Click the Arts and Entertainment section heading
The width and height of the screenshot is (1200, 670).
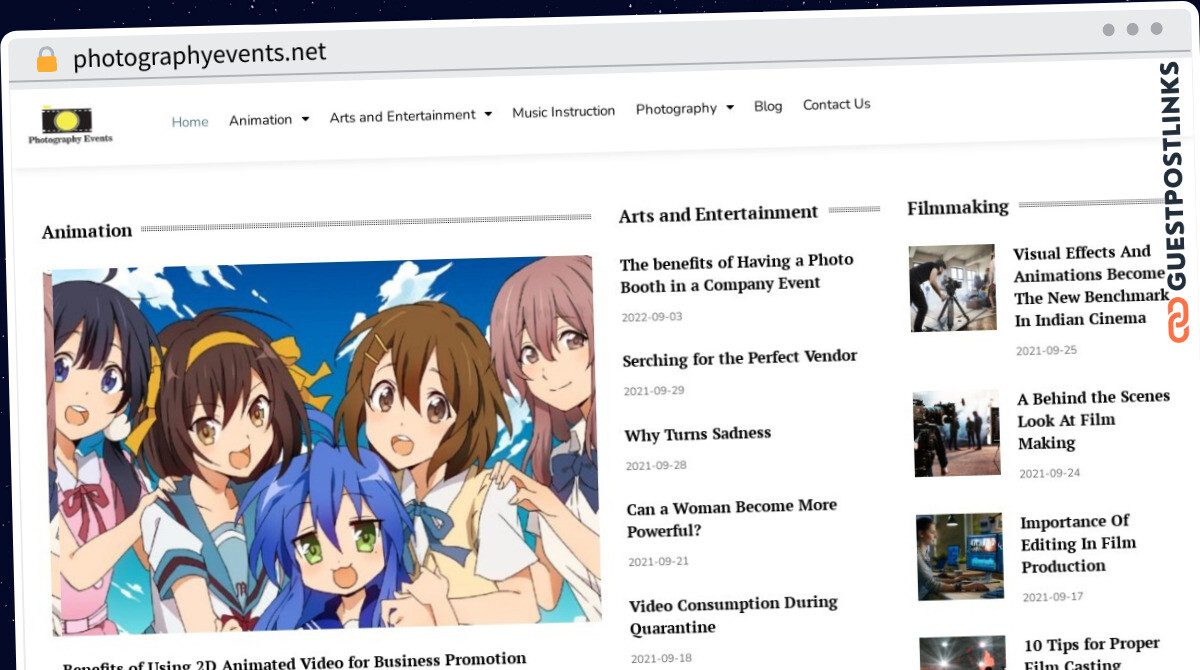(x=719, y=214)
